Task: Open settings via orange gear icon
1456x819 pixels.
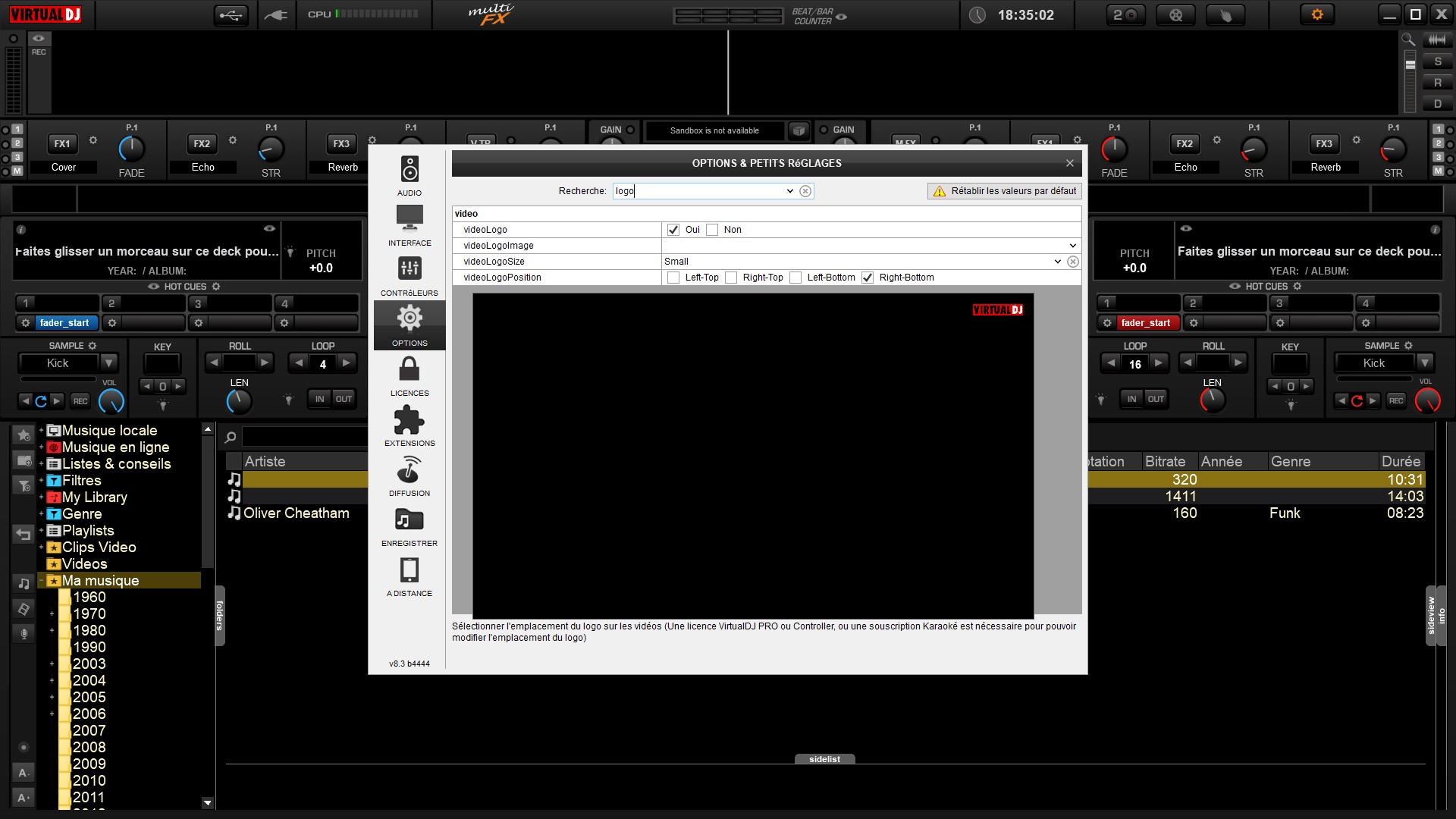Action: (1317, 14)
